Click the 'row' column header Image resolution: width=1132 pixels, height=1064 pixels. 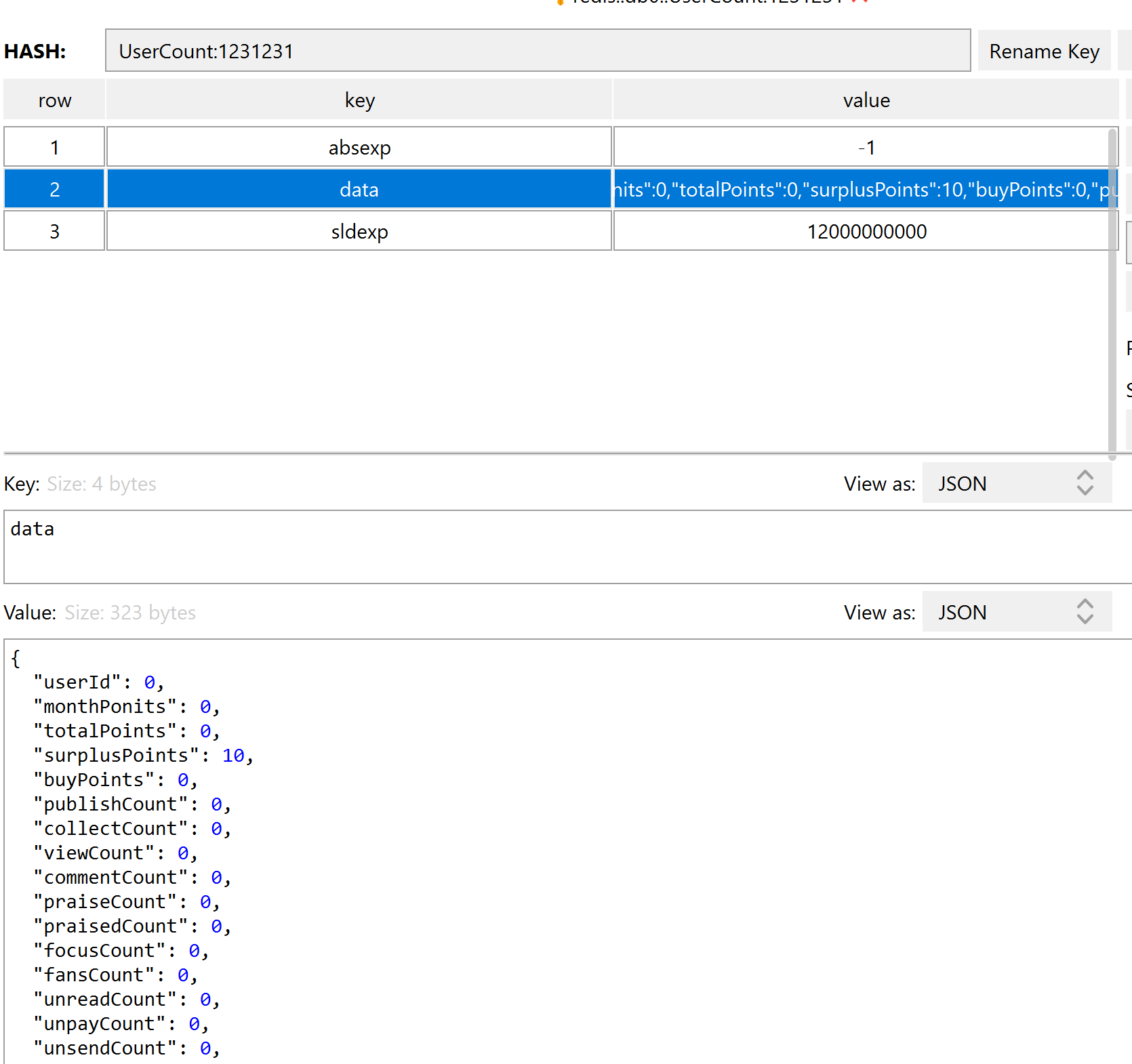(x=54, y=100)
